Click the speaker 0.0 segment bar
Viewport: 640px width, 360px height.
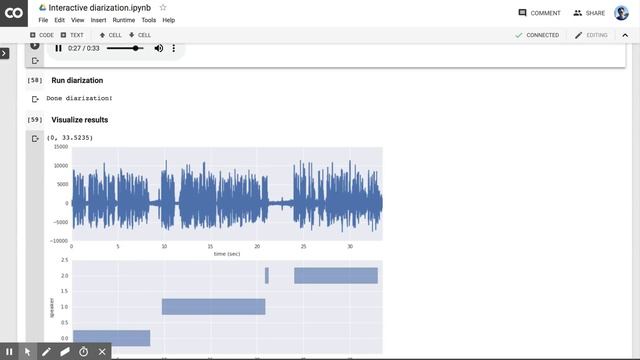pos(111,338)
